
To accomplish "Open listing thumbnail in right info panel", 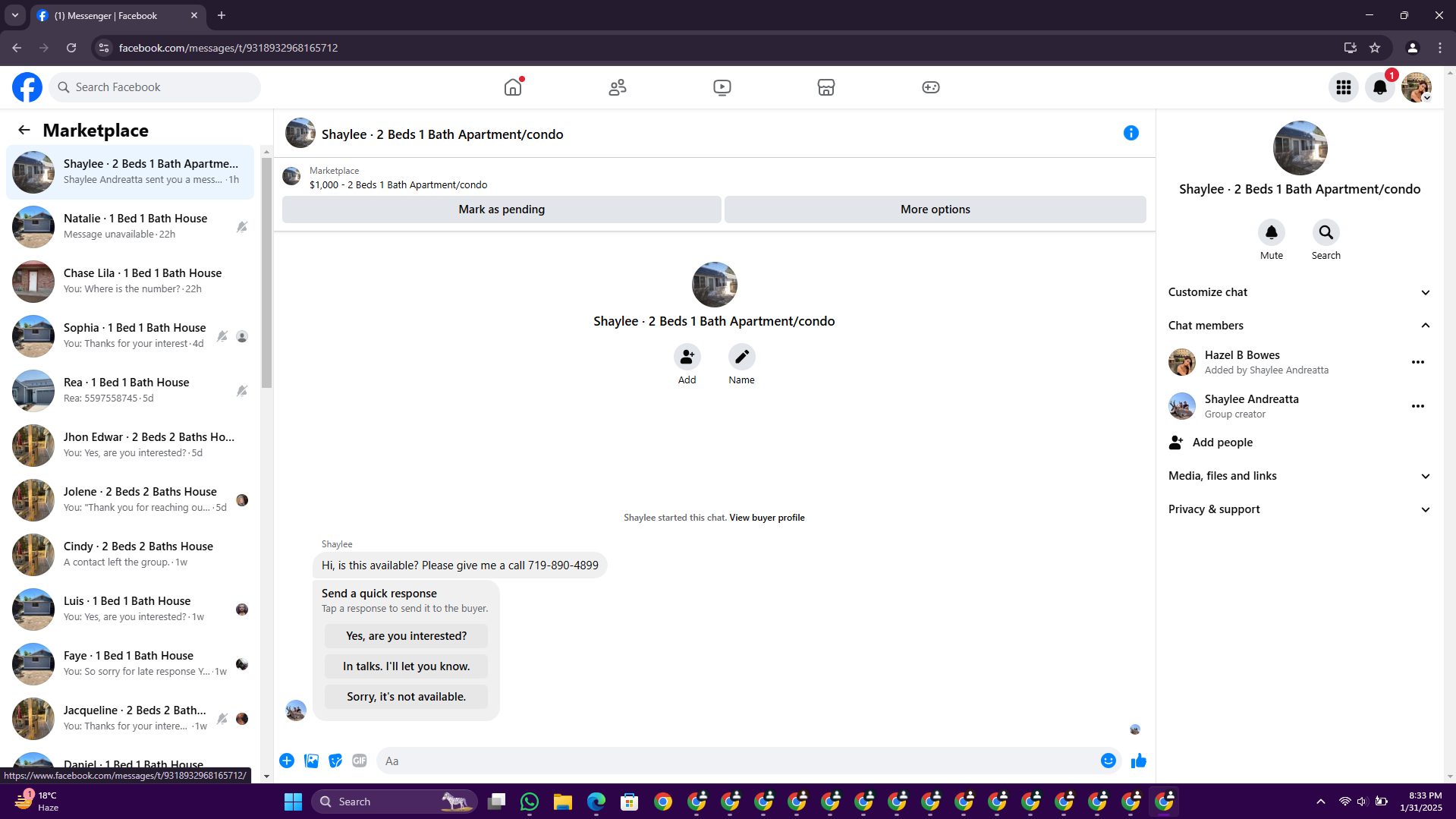I will click(1300, 148).
